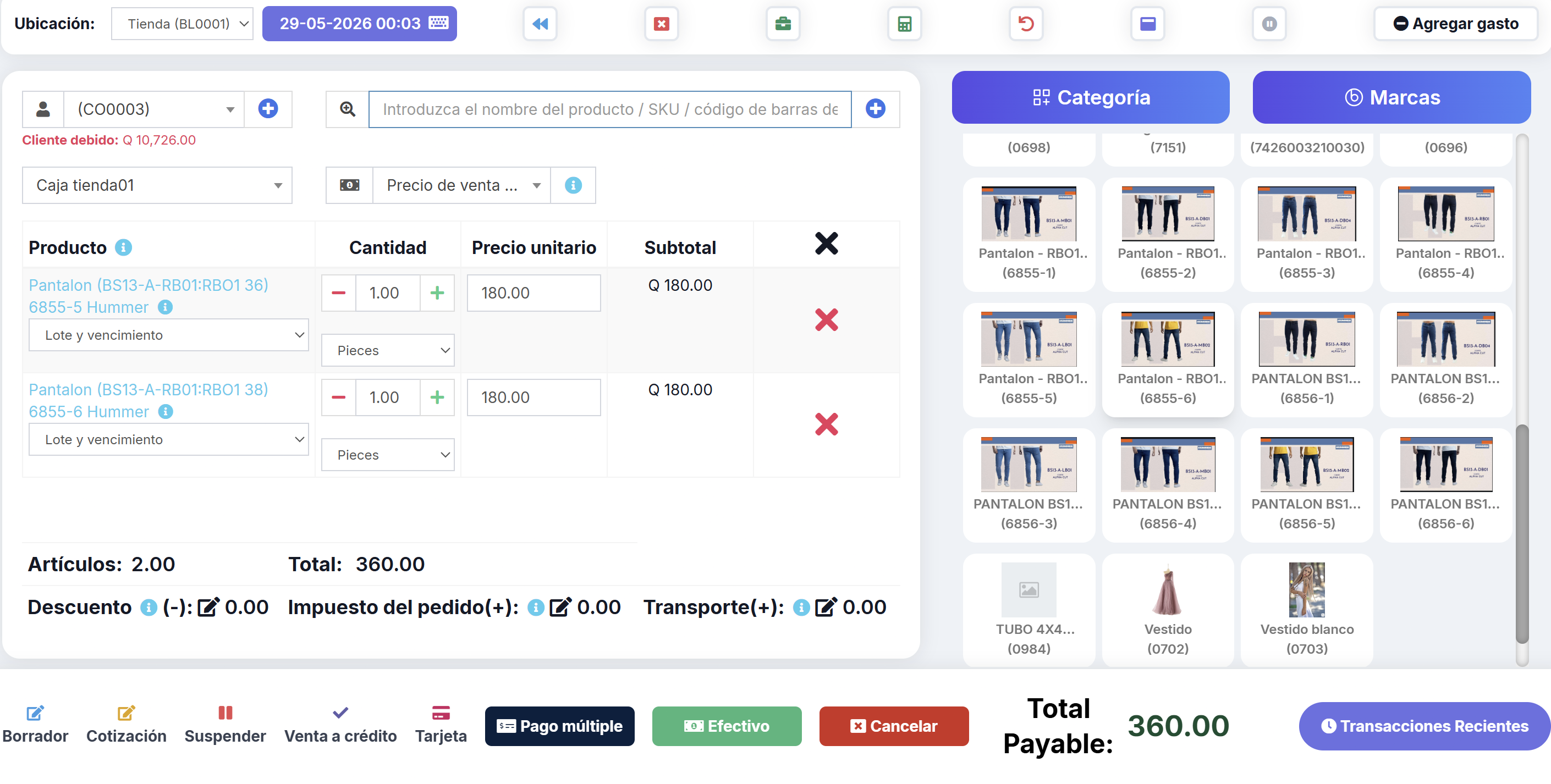Add new customer with plus icon
This screenshot has height=784, width=1551.
[268, 109]
